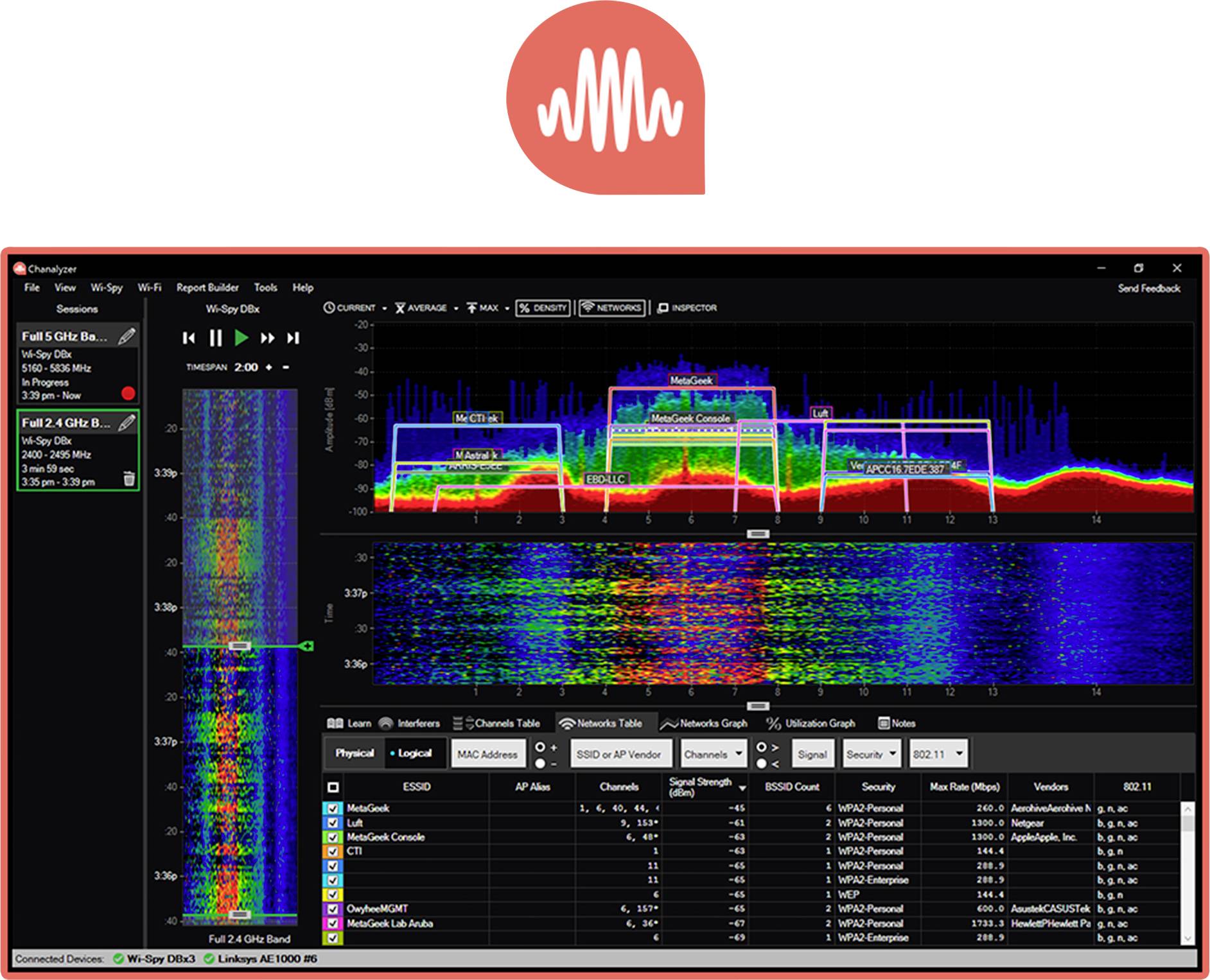Image resolution: width=1210 pixels, height=980 pixels.
Task: Open the Inspector panel
Action: point(687,308)
